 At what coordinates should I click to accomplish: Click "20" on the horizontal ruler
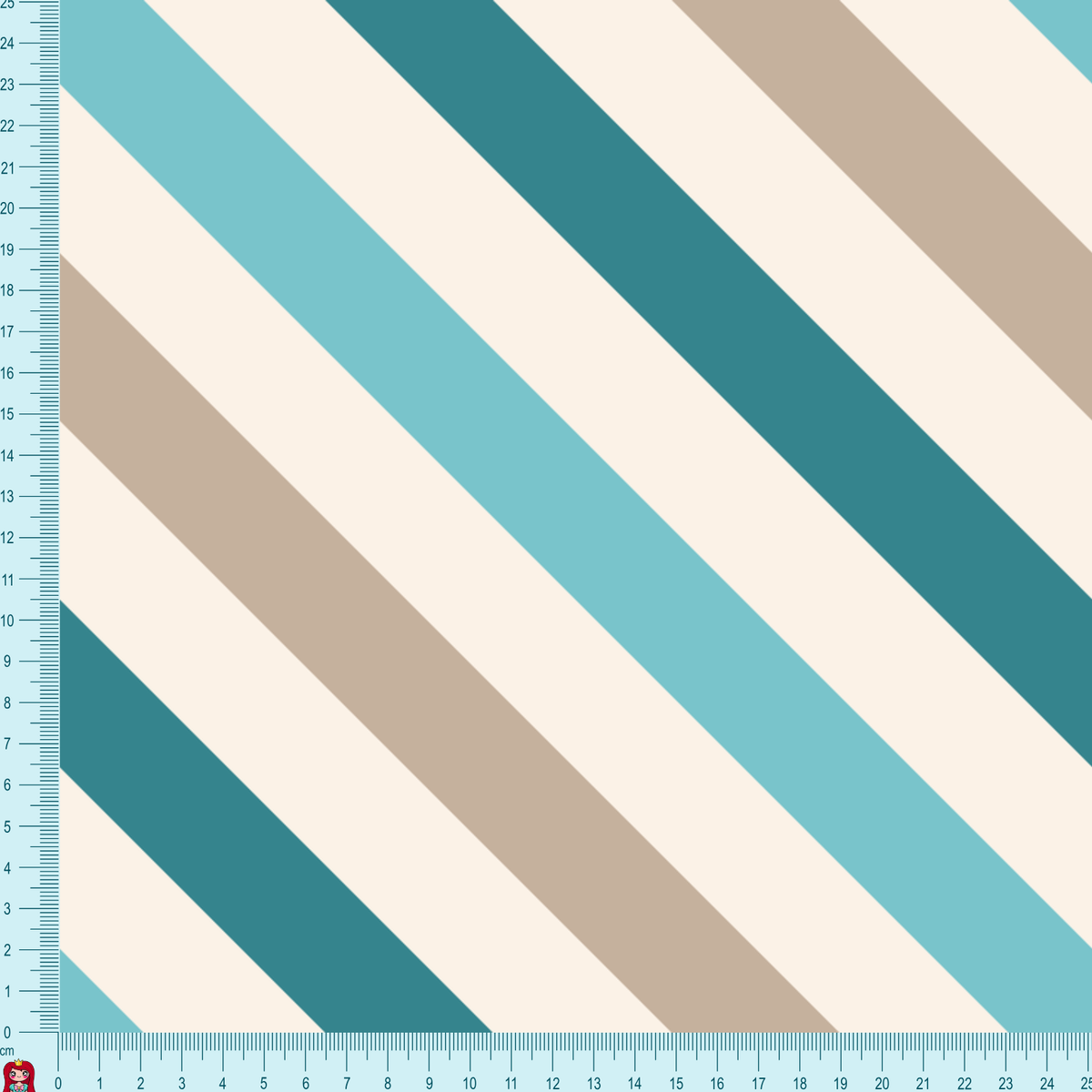(x=882, y=1083)
